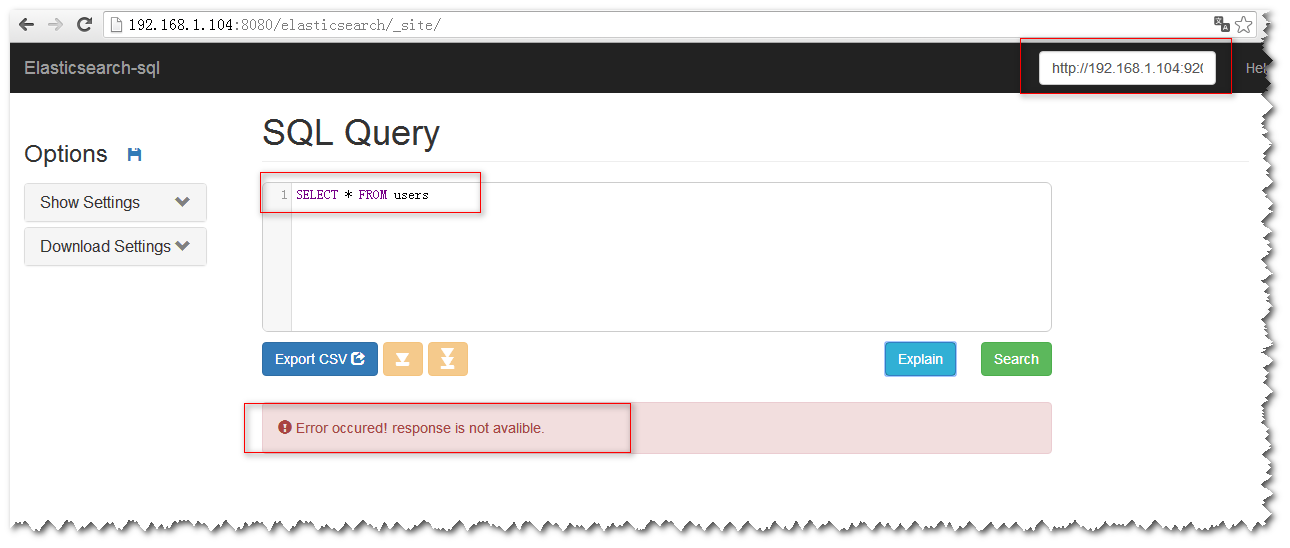Reload the page with the refresh icon
This screenshot has height=548, width=1290.
(84, 24)
